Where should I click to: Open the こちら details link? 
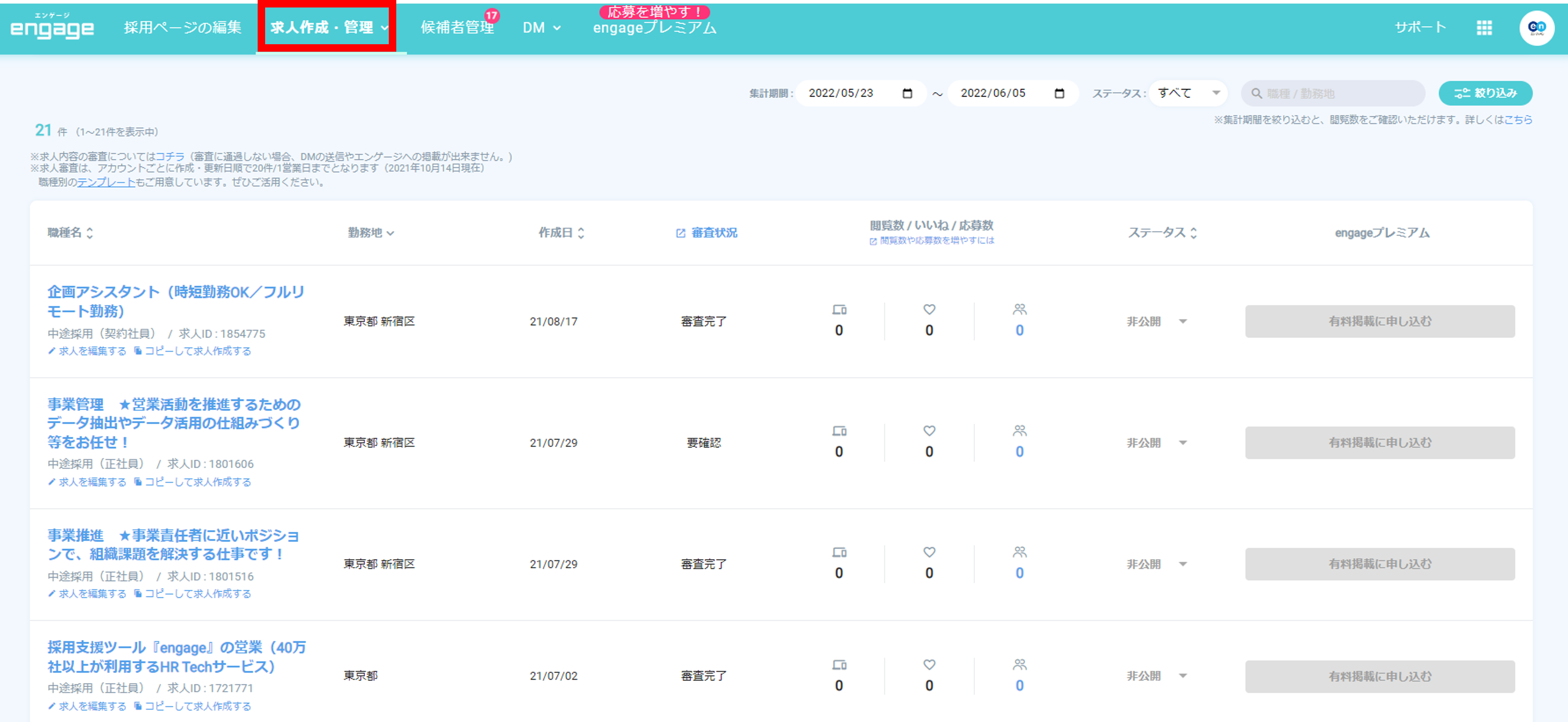click(x=1518, y=119)
